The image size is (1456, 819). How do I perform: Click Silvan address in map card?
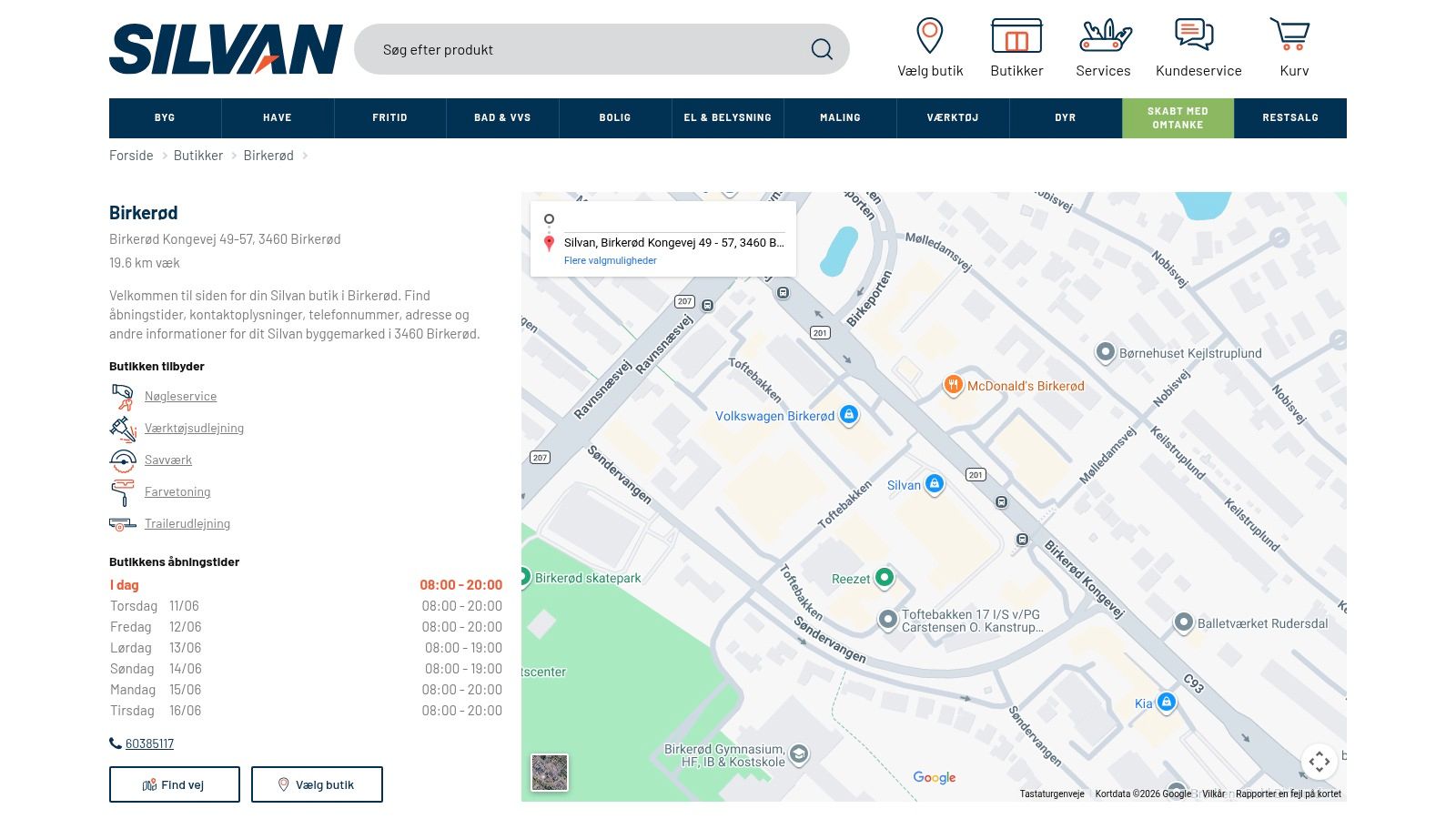point(673,243)
